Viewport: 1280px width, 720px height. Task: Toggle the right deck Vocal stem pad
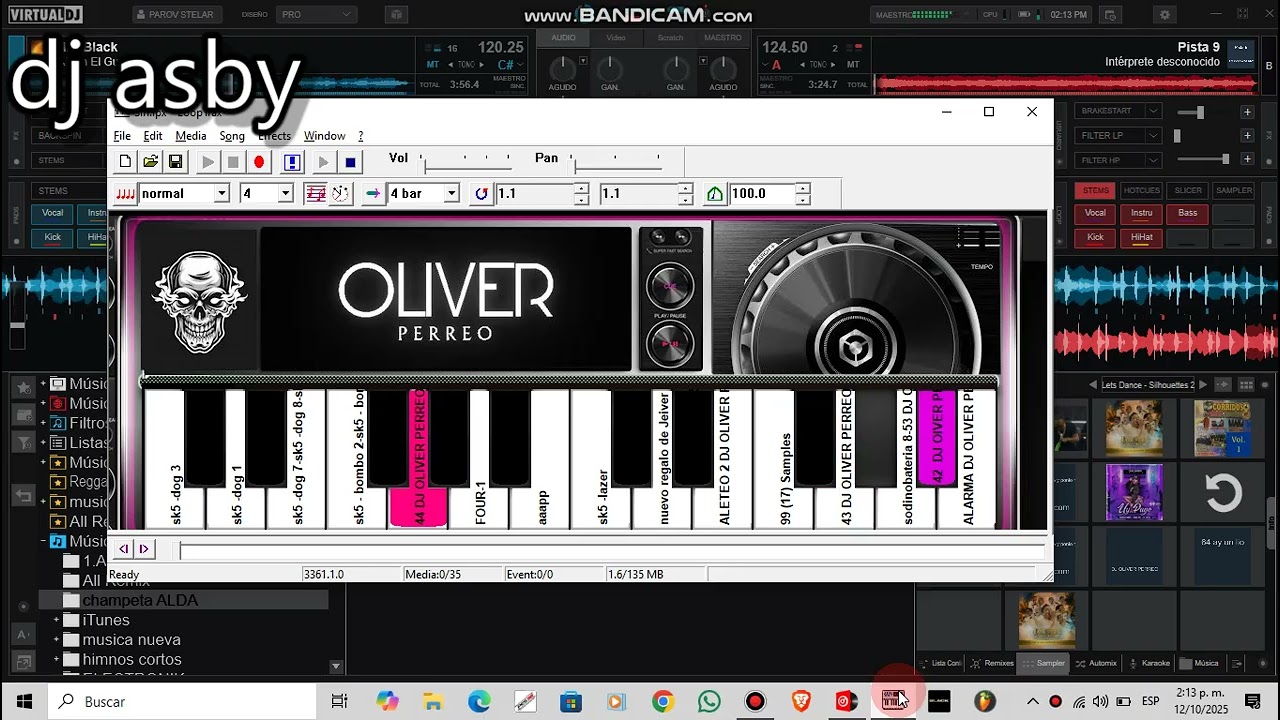tap(1096, 213)
